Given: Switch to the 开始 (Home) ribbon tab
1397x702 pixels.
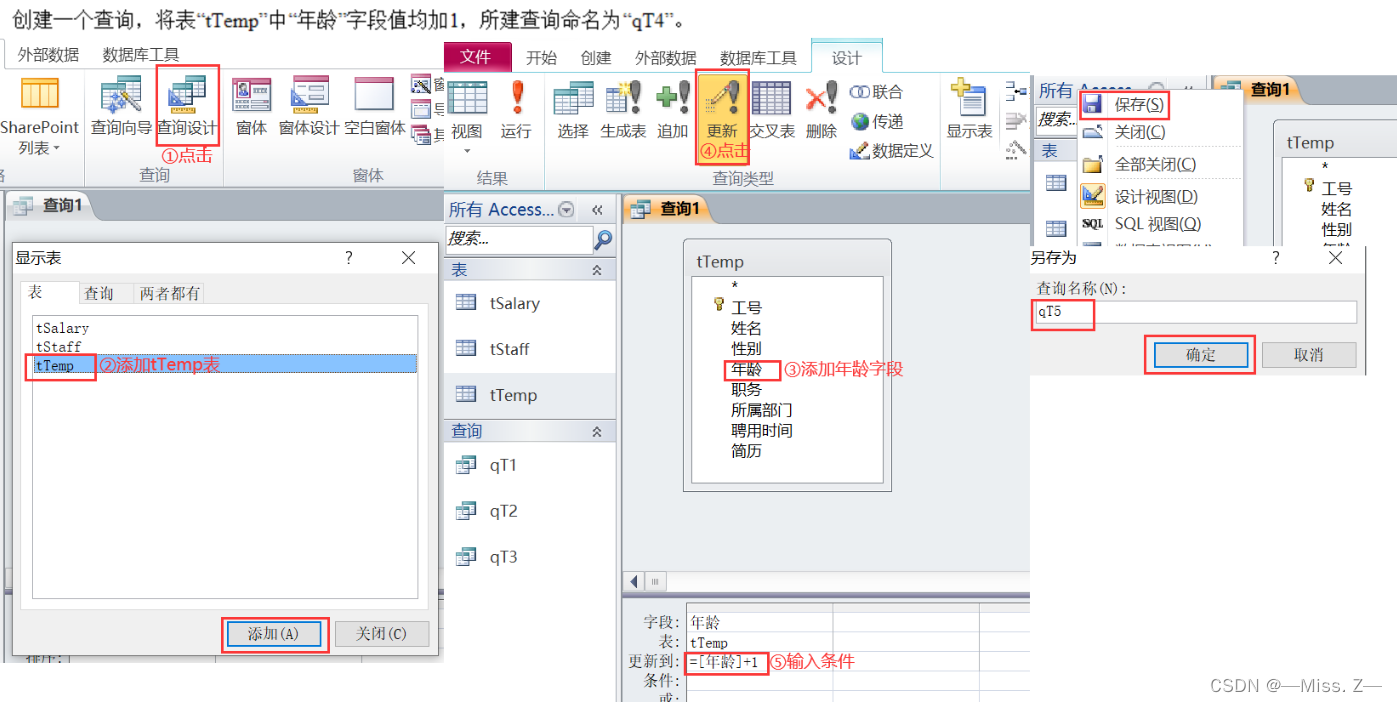Looking at the screenshot, I should [541, 58].
